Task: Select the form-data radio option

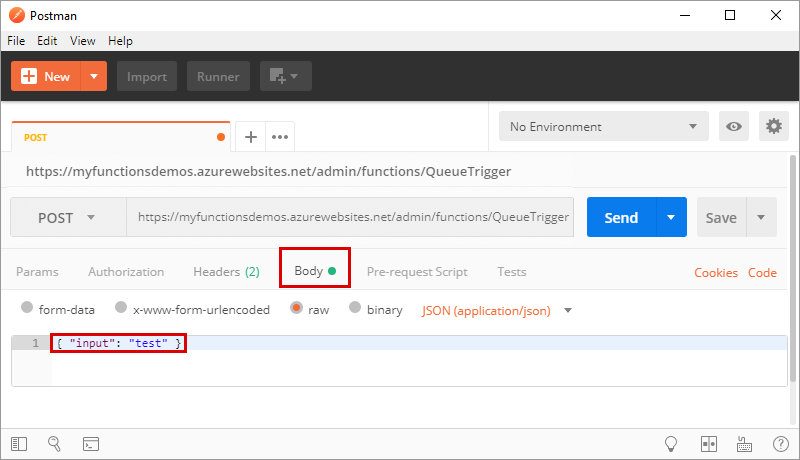Action: [27, 308]
